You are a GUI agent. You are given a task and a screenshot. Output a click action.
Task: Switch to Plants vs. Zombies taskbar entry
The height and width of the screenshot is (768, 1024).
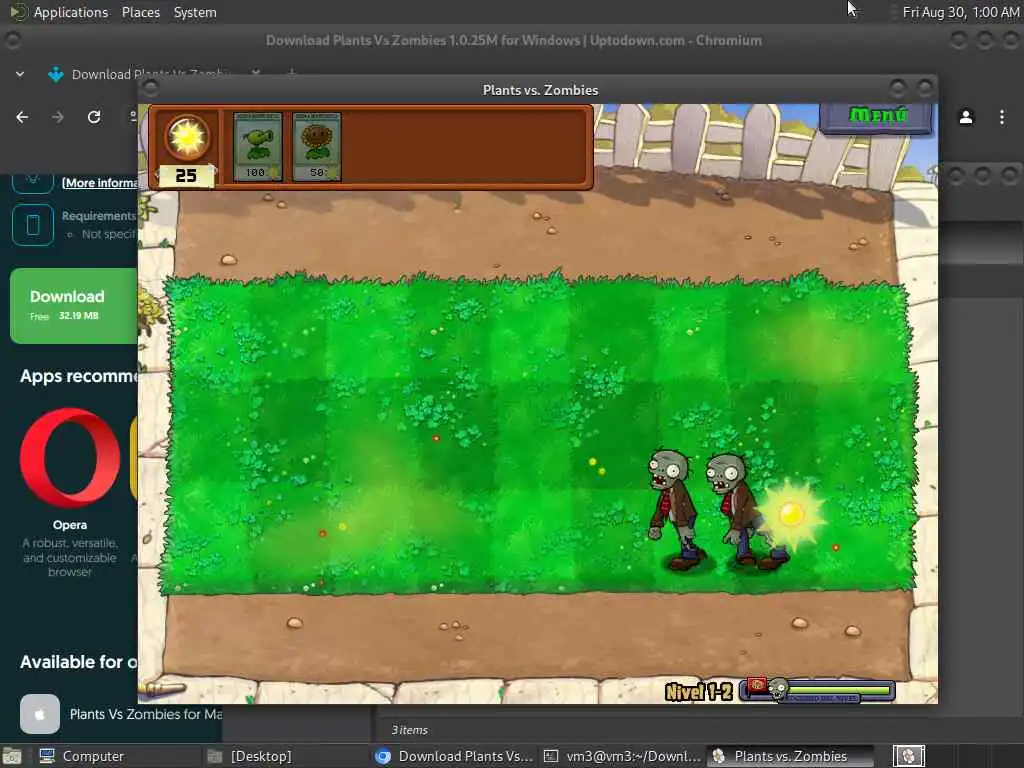[x=790, y=756]
